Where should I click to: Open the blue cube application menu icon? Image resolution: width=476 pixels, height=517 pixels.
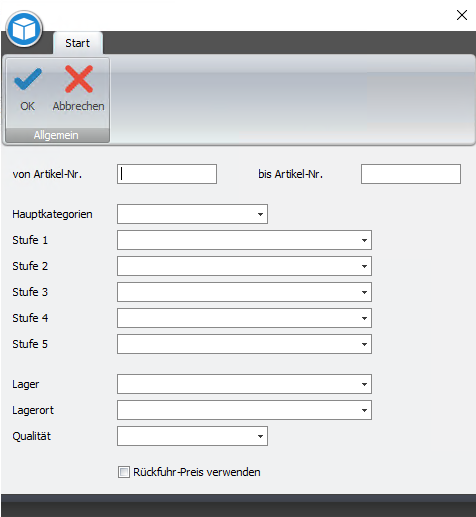[24, 29]
